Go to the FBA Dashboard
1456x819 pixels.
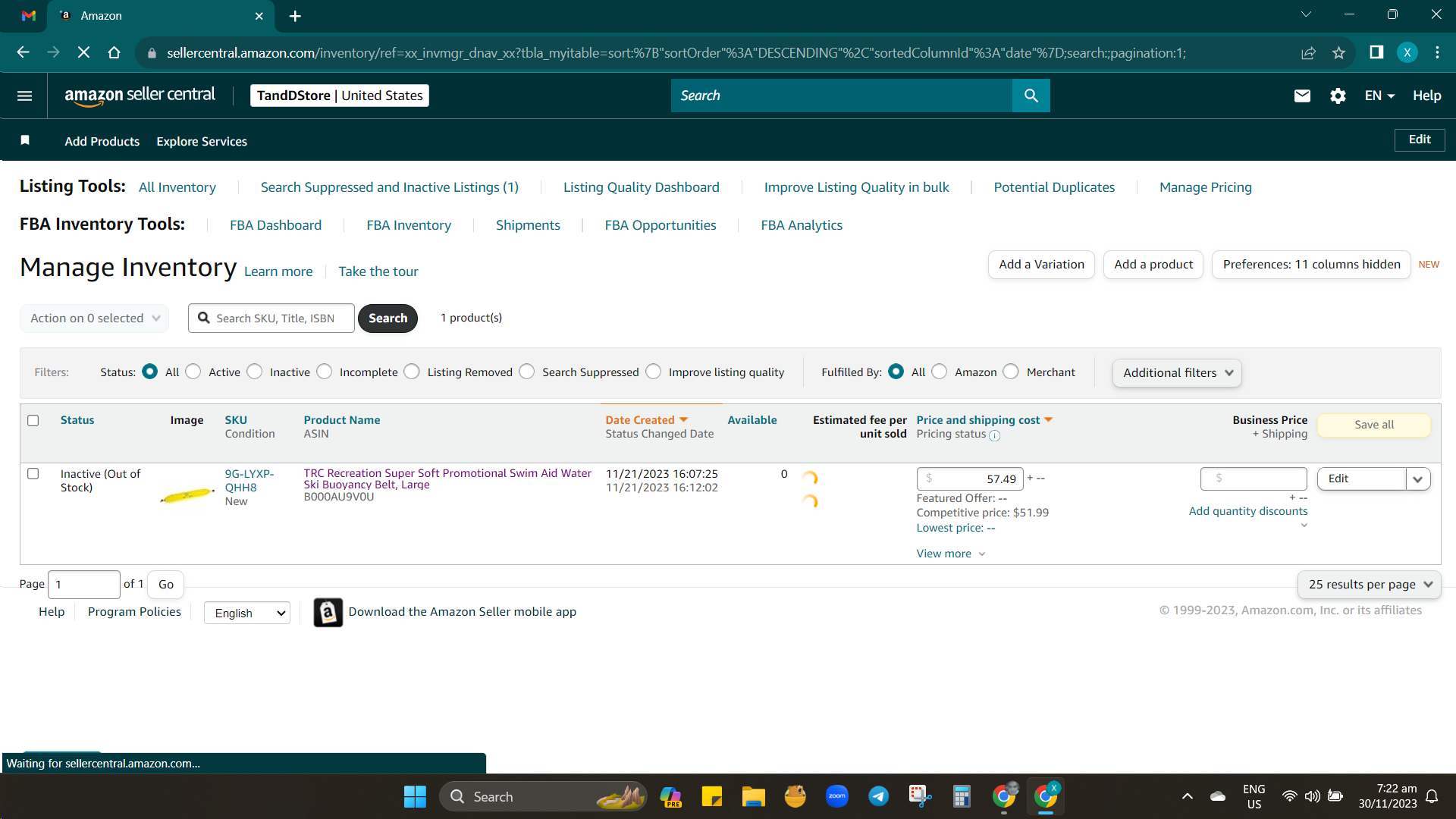276,225
